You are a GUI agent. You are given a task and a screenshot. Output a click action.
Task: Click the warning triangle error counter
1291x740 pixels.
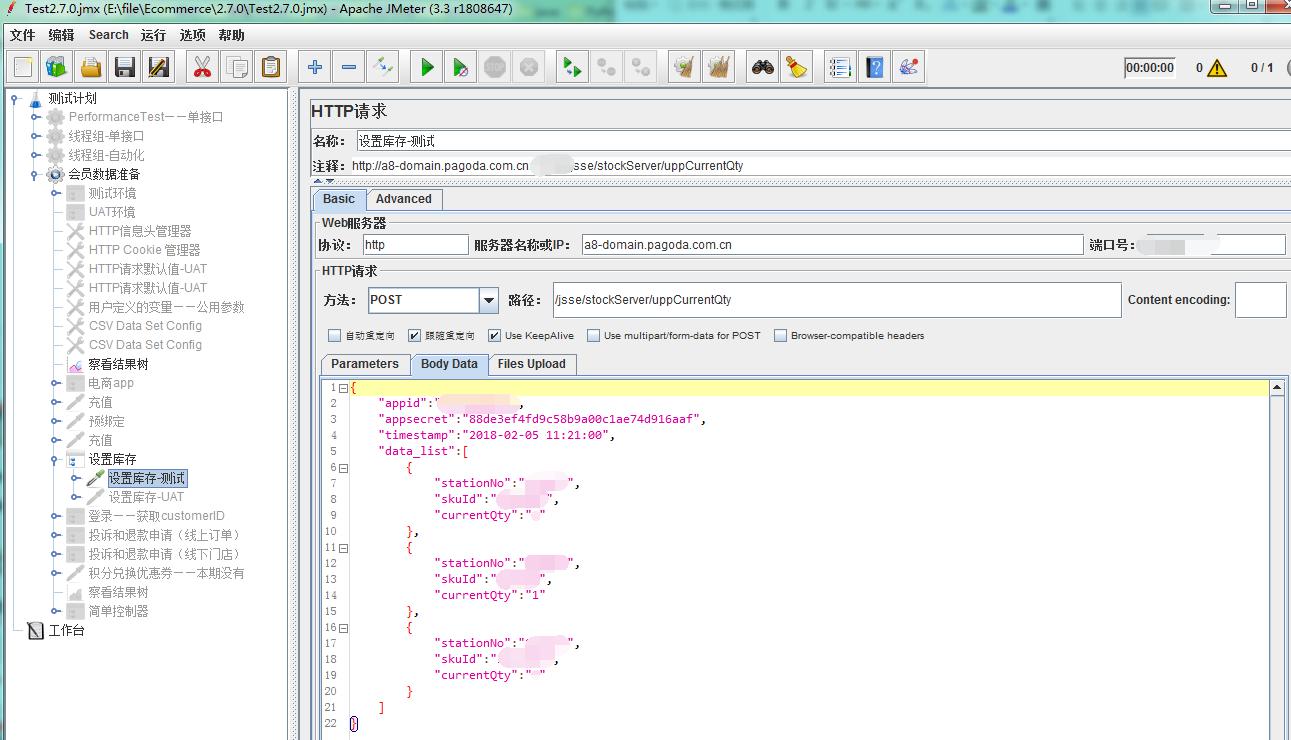coord(1217,68)
